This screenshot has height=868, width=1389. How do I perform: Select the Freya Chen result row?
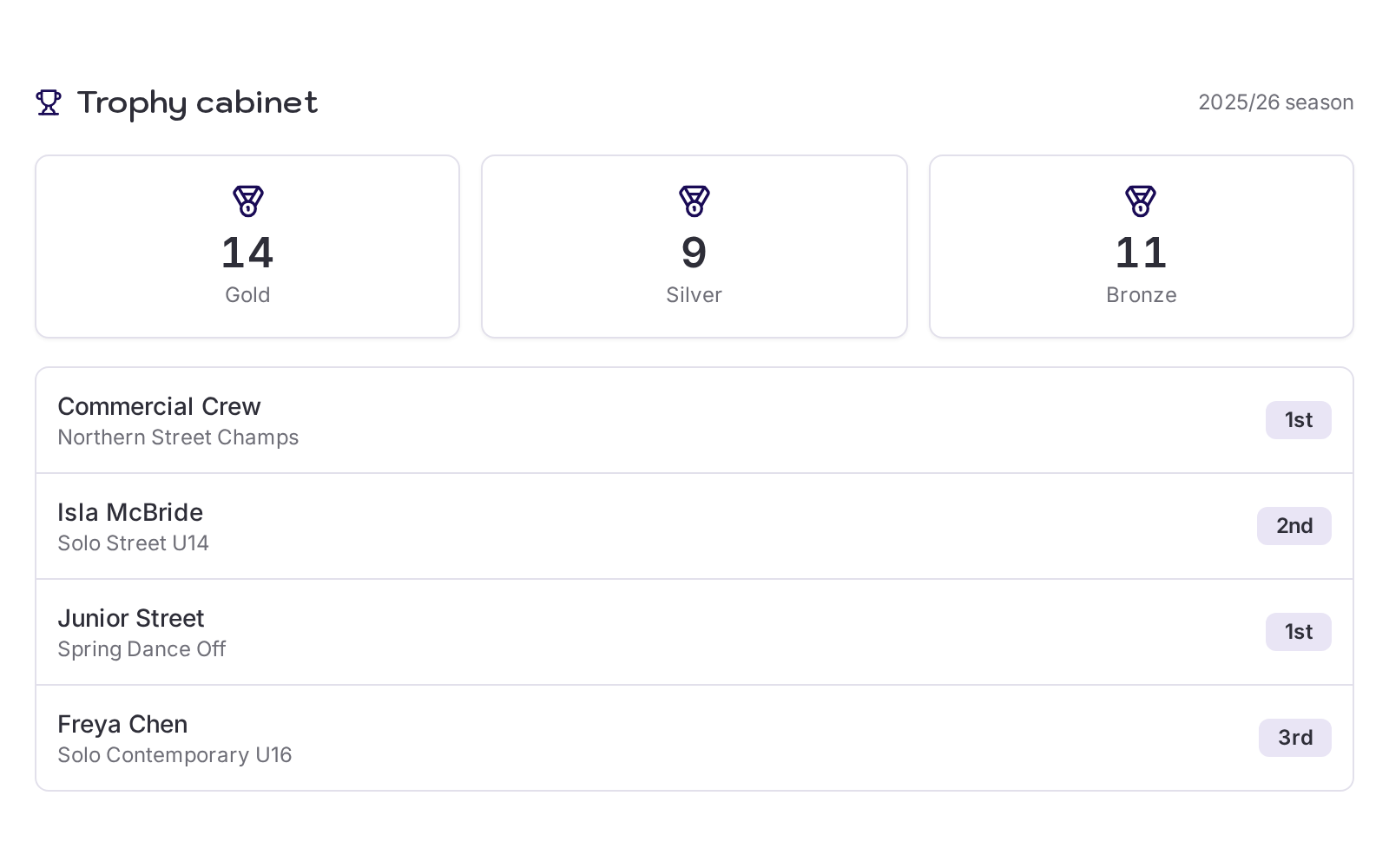coord(694,738)
